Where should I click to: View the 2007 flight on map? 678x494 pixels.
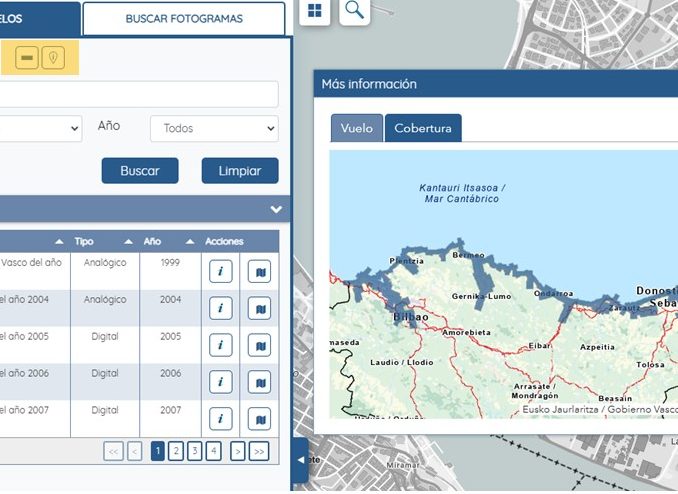259,418
